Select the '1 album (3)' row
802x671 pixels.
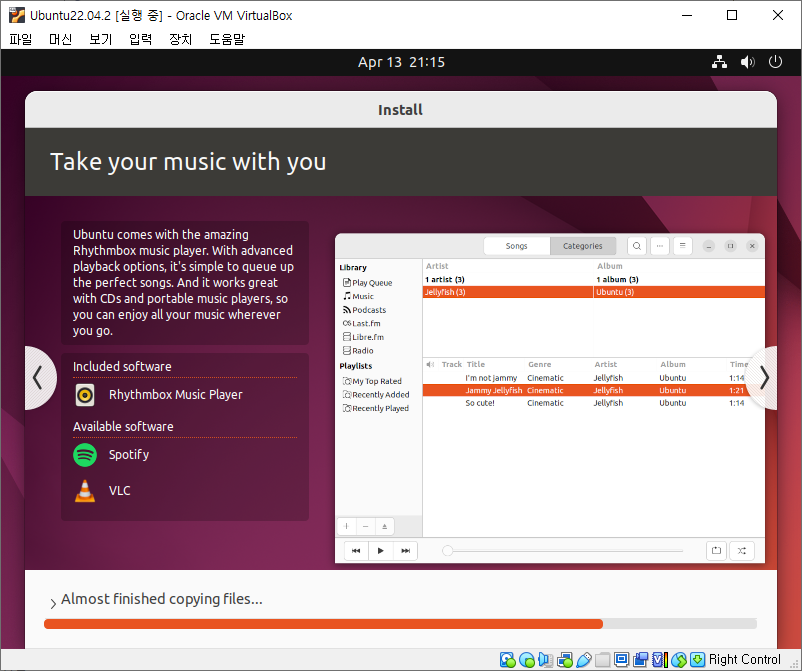[679, 280]
